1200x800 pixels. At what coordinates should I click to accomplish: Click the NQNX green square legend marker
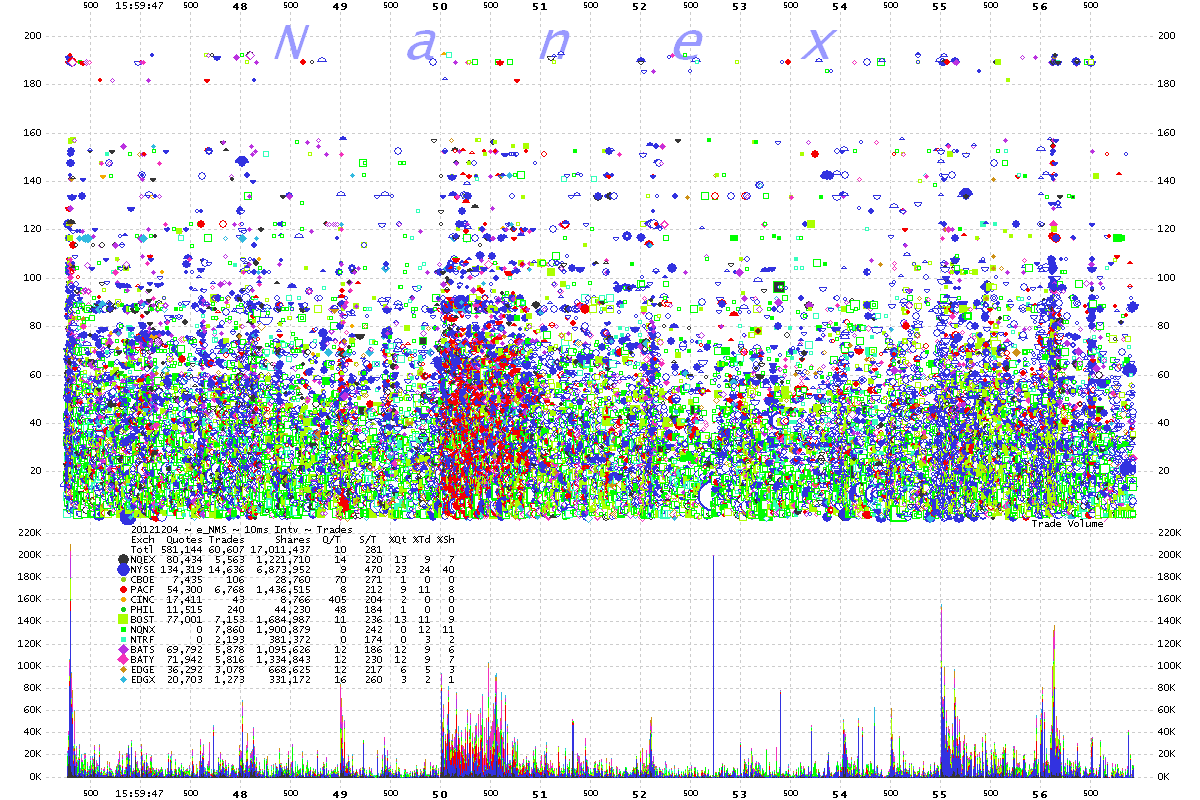(123, 629)
